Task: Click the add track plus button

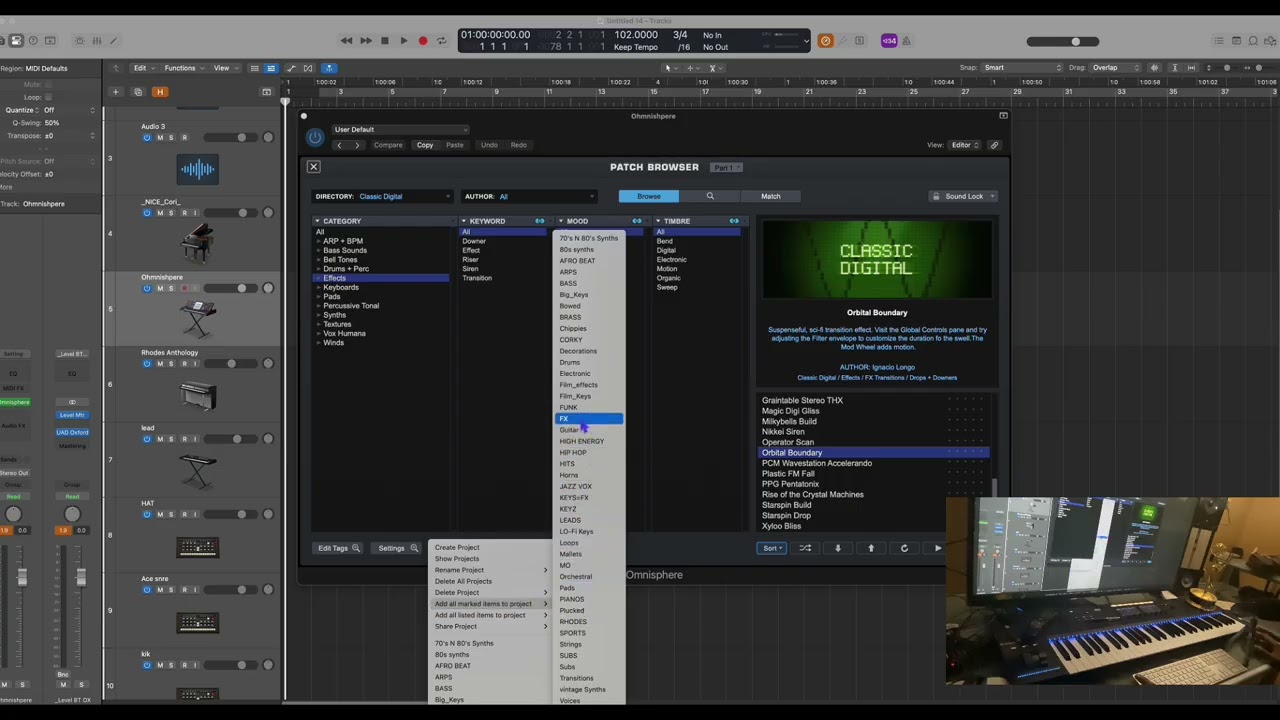Action: point(115,92)
